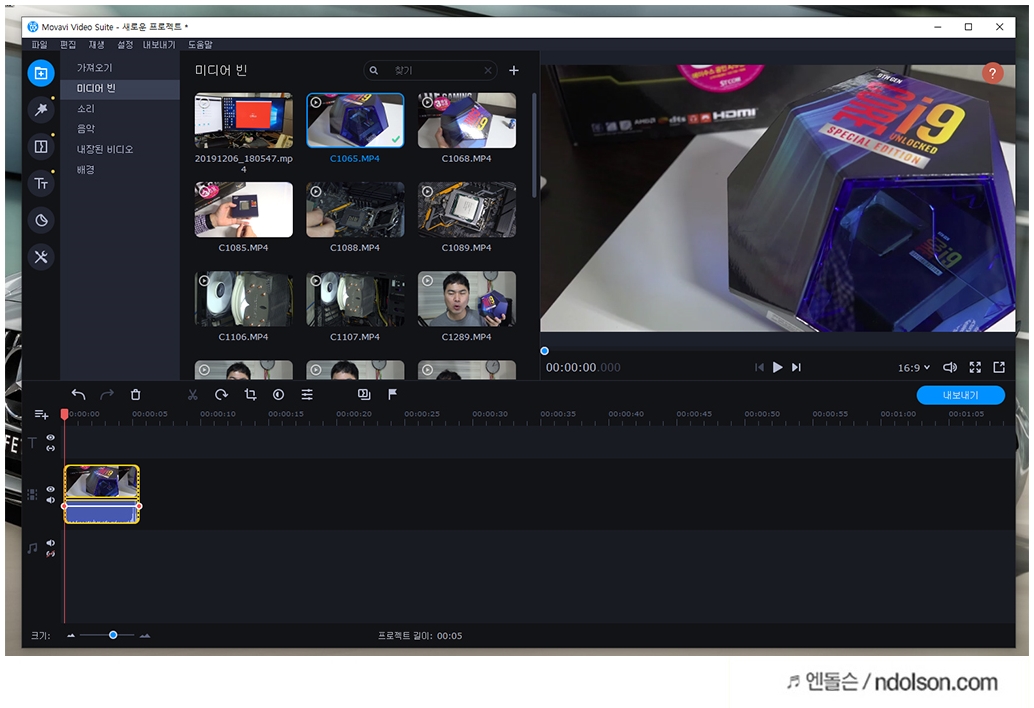Image resolution: width=1034 pixels, height=708 pixels.
Task: Open the 재생 menu
Action: [x=96, y=45]
